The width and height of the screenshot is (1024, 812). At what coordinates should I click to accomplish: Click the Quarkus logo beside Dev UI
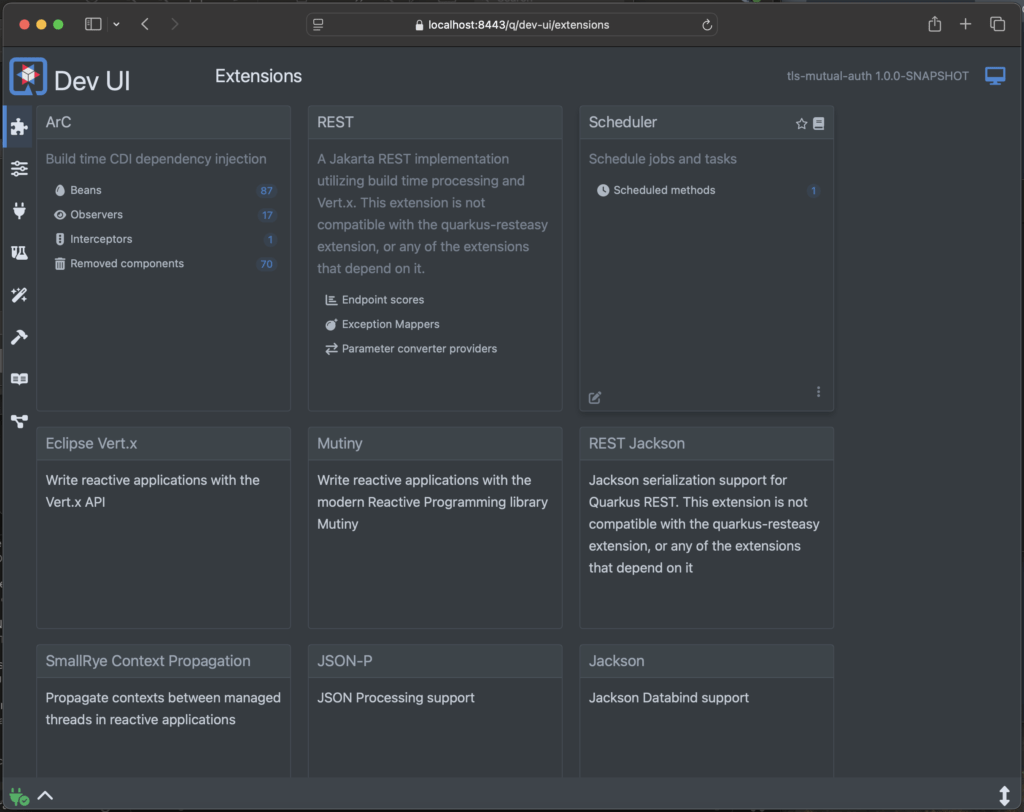point(28,76)
